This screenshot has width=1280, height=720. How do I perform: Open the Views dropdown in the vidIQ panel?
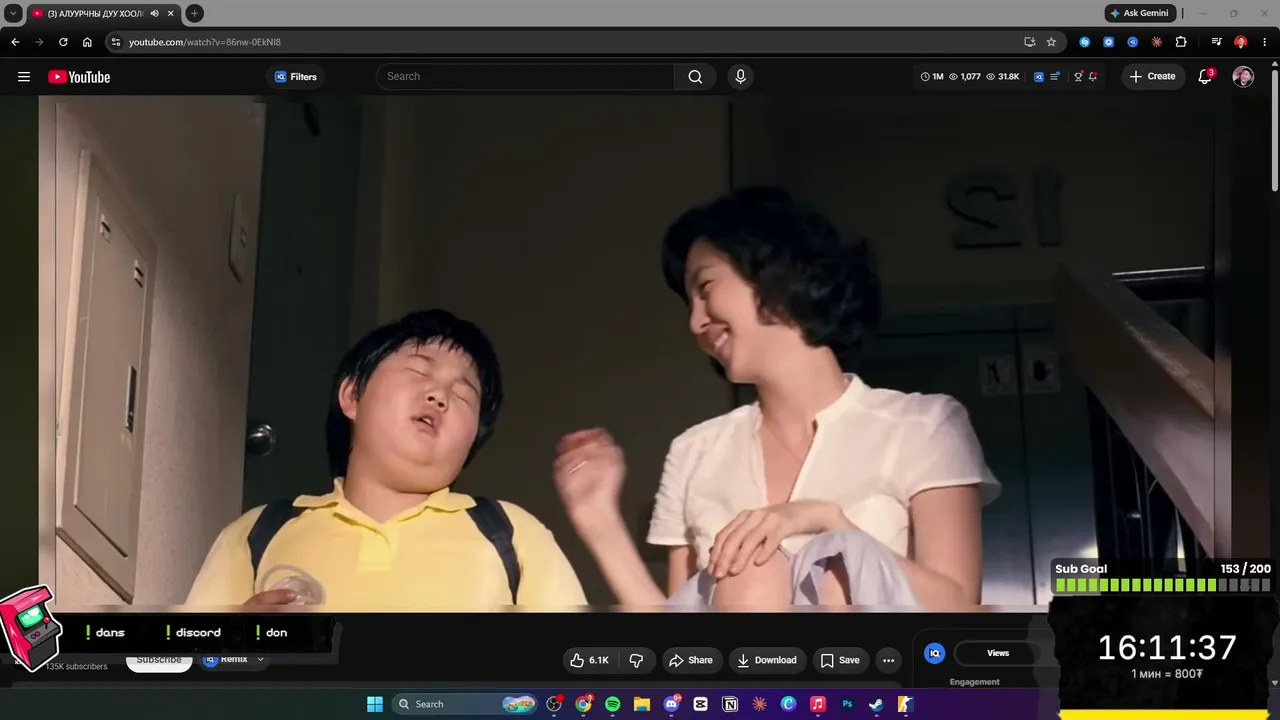[998, 653]
